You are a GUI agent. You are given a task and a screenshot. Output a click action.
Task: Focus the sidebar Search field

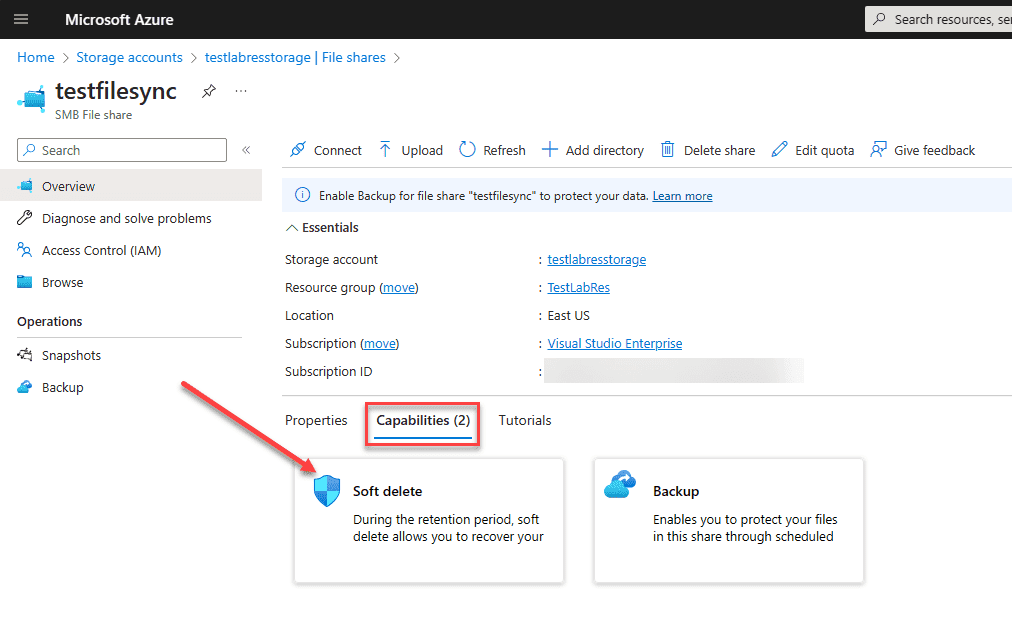122,150
